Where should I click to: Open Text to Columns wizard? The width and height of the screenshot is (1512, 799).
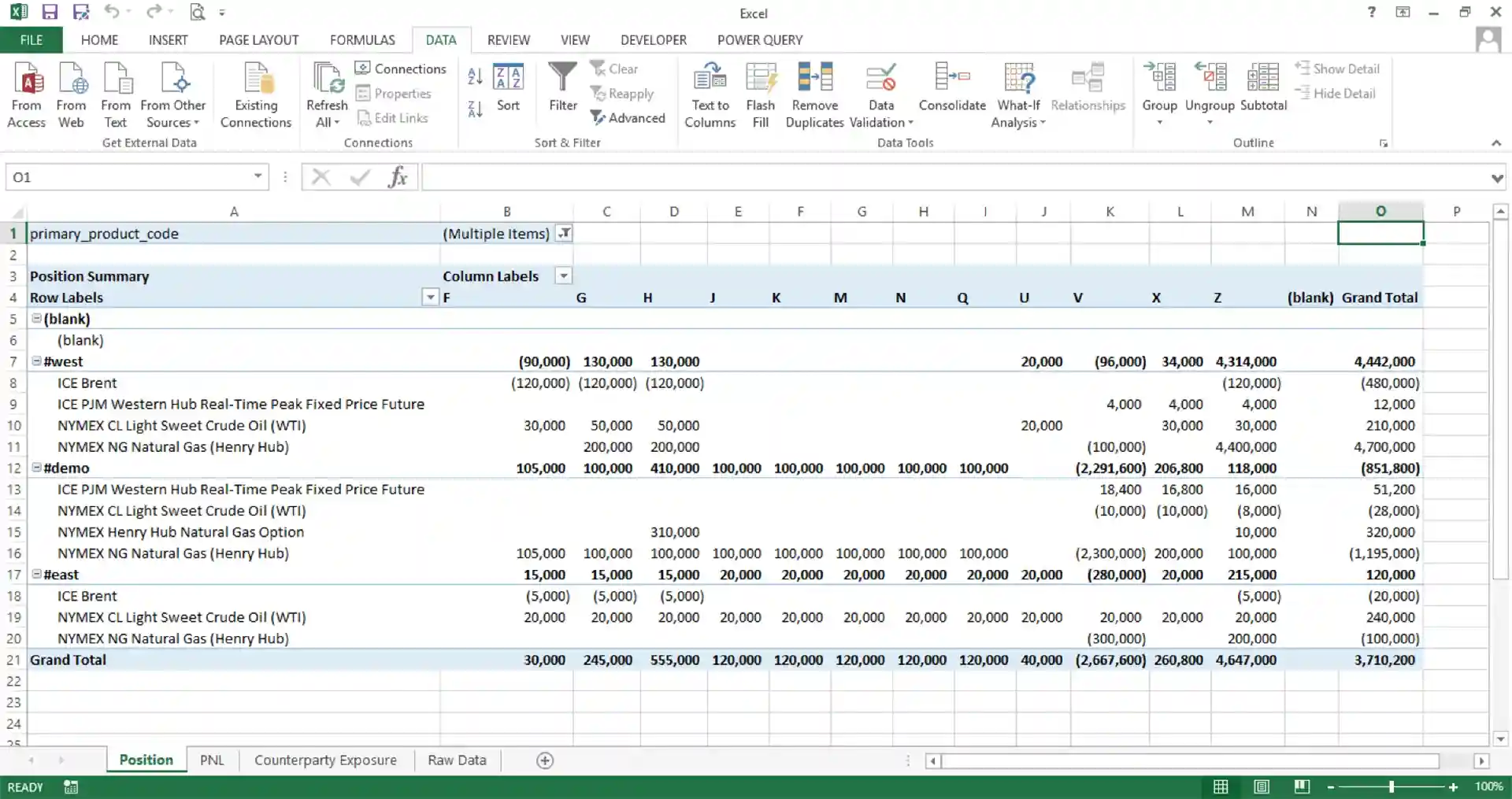pyautogui.click(x=710, y=94)
